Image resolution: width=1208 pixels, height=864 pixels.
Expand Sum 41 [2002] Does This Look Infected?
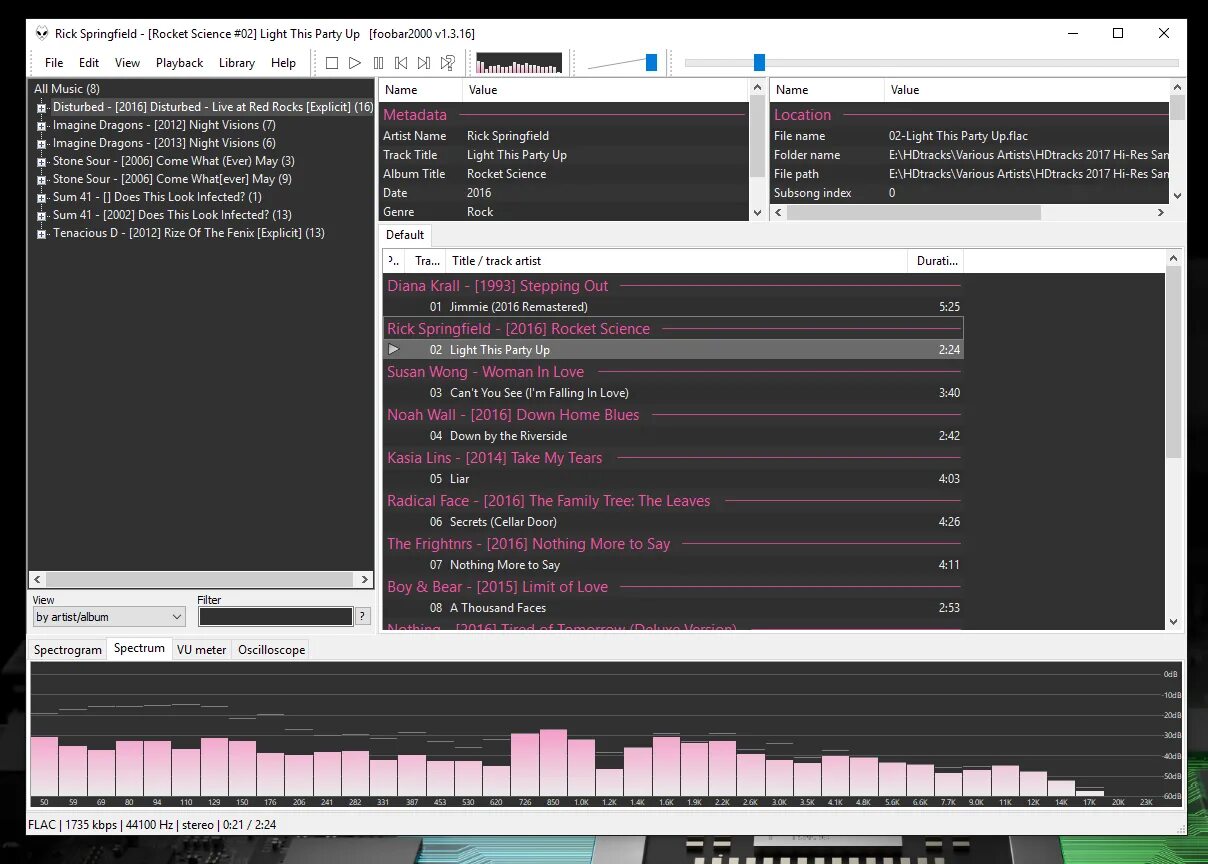point(42,216)
